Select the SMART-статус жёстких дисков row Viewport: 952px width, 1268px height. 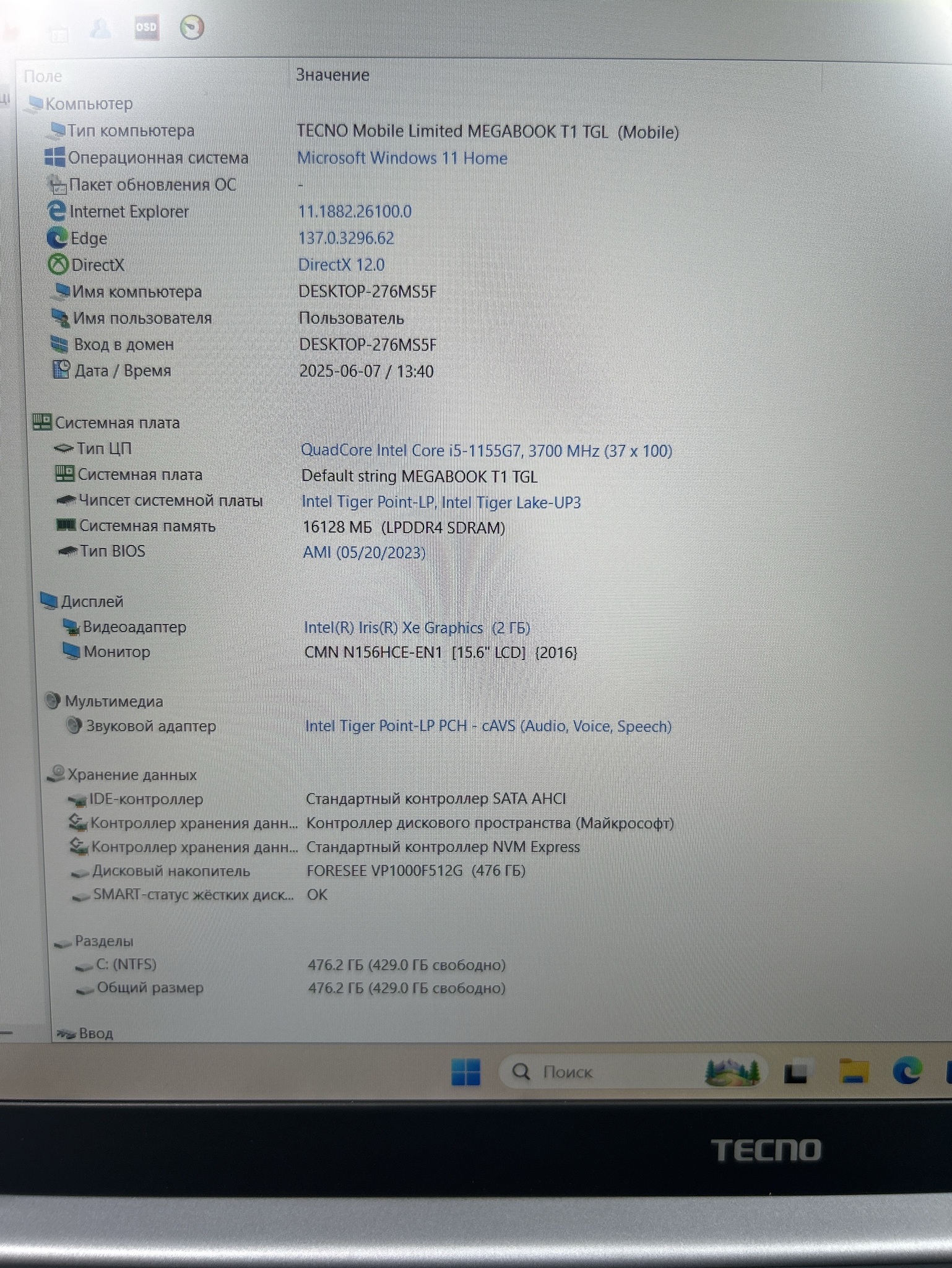193,895
